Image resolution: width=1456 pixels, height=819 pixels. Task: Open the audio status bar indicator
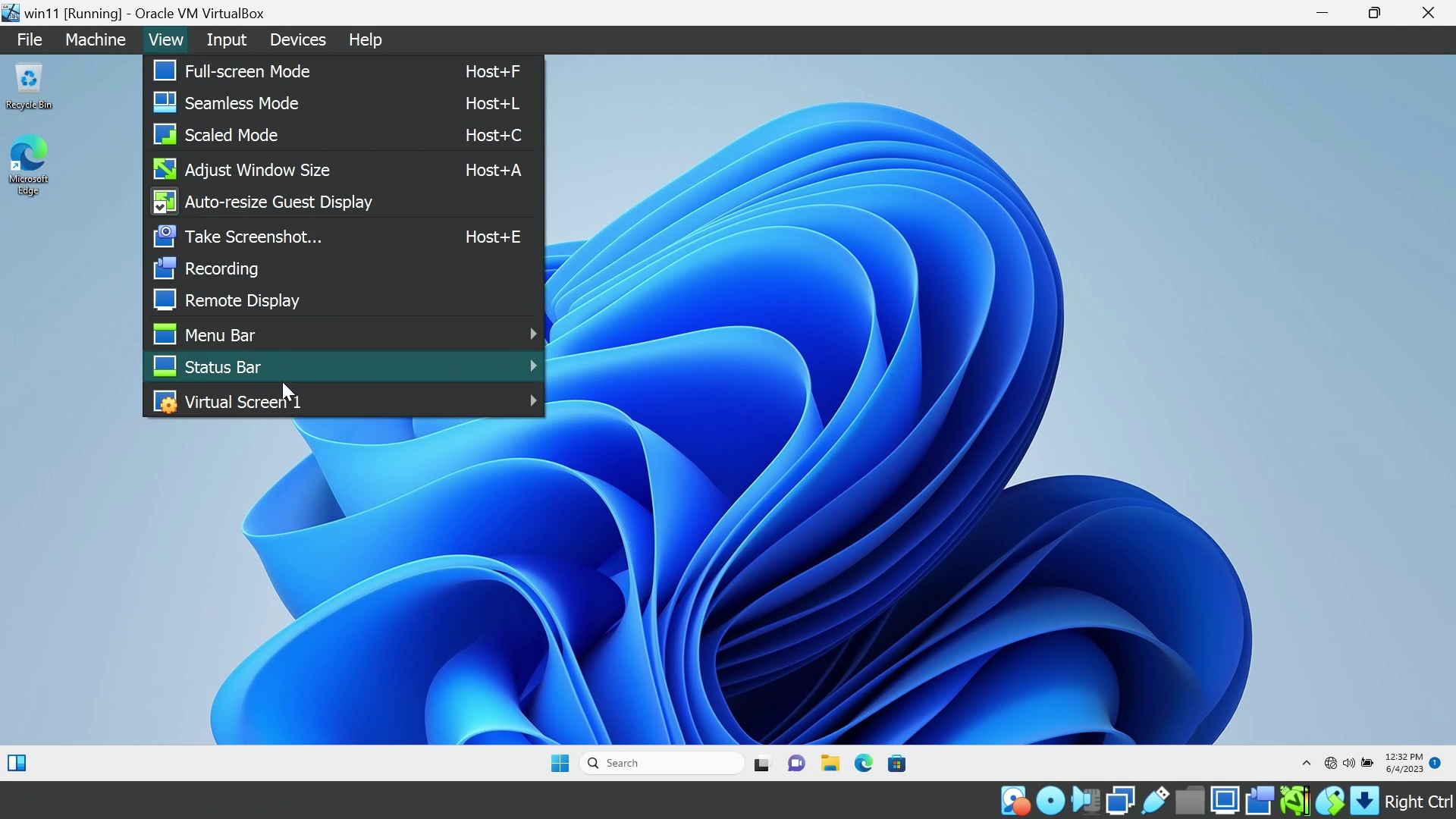click(1086, 801)
